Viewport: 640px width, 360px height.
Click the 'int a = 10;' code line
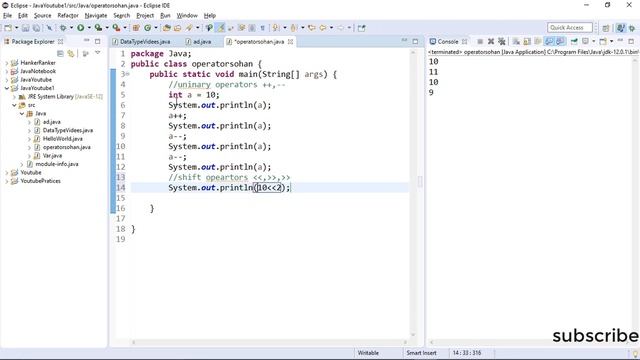tap(194, 95)
